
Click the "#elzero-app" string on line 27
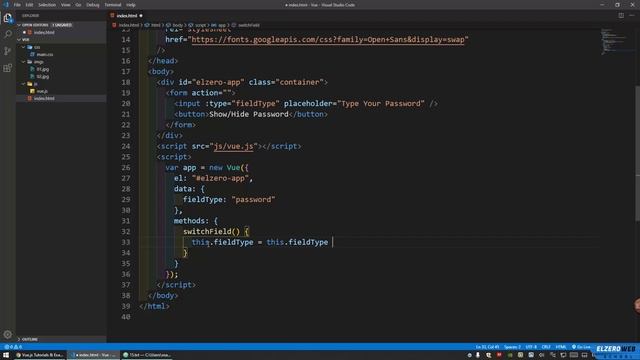[x=220, y=178]
